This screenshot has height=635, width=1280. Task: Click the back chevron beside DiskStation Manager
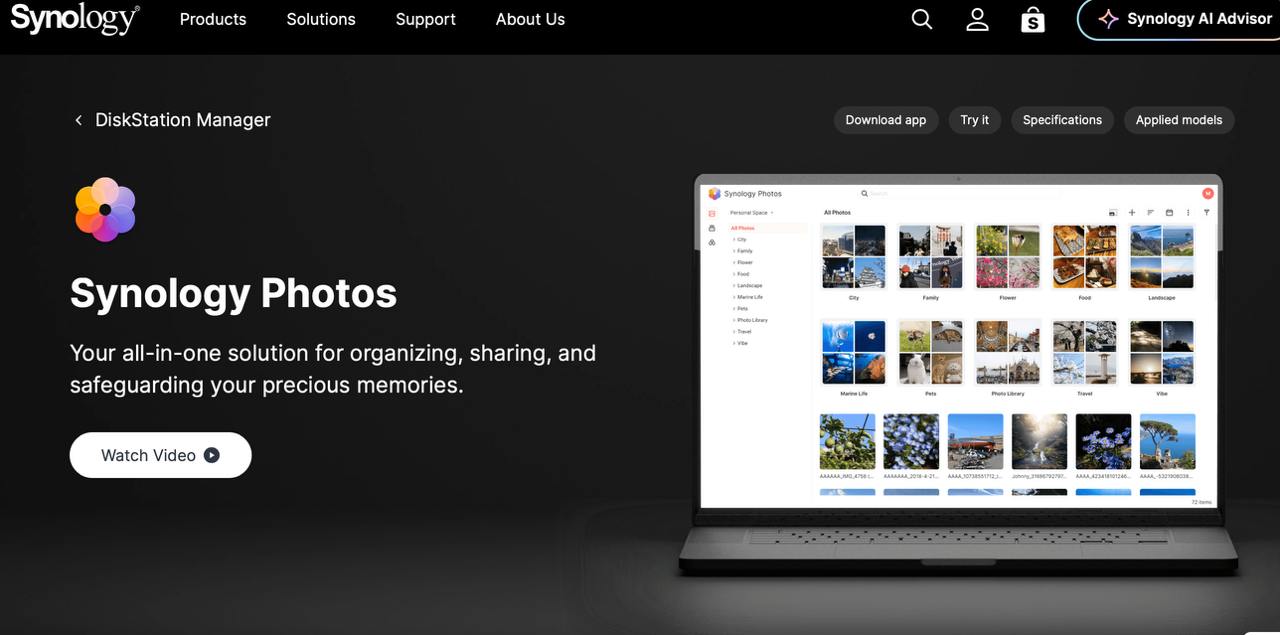click(78, 120)
